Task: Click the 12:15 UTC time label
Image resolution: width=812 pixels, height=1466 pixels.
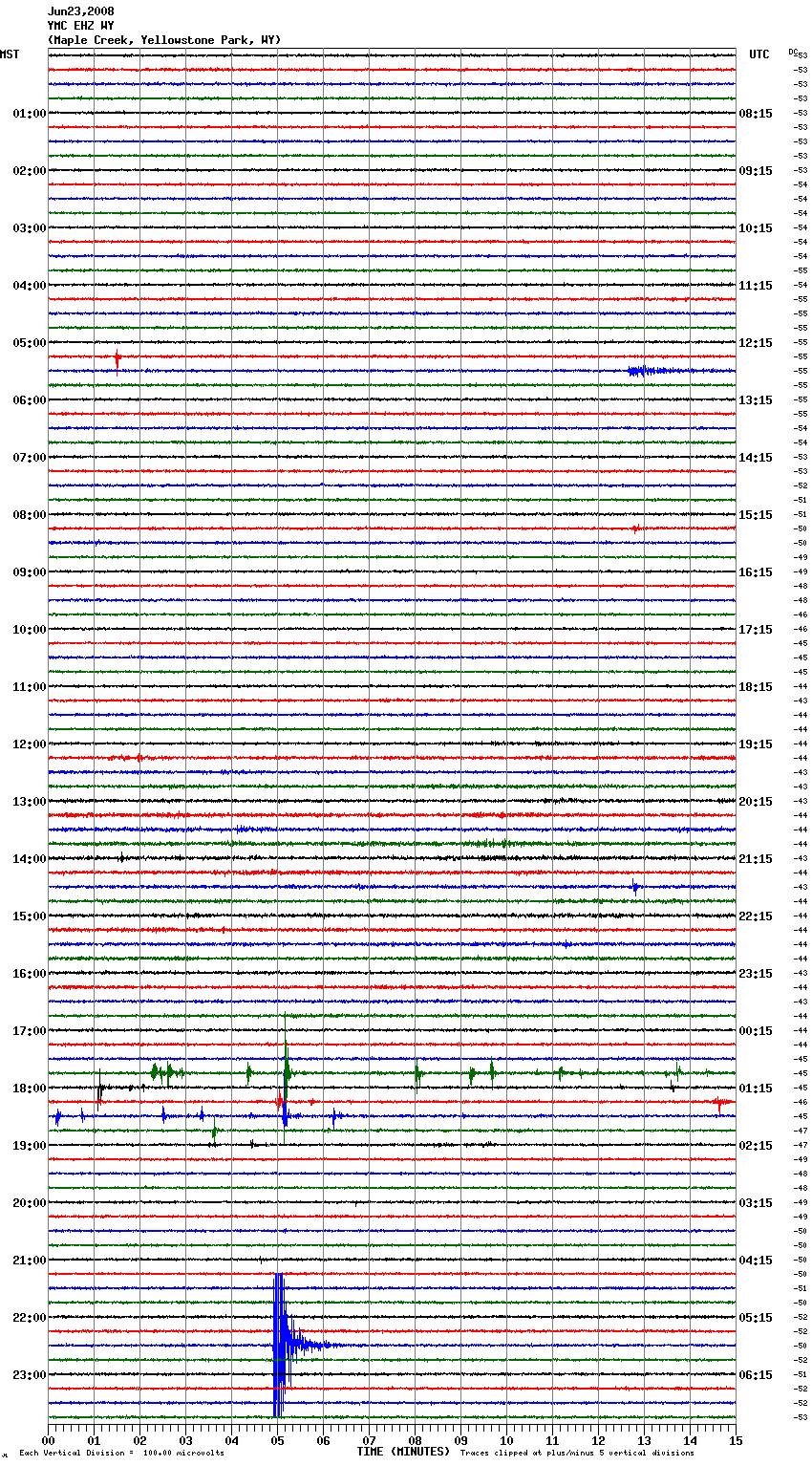Action: click(x=756, y=343)
